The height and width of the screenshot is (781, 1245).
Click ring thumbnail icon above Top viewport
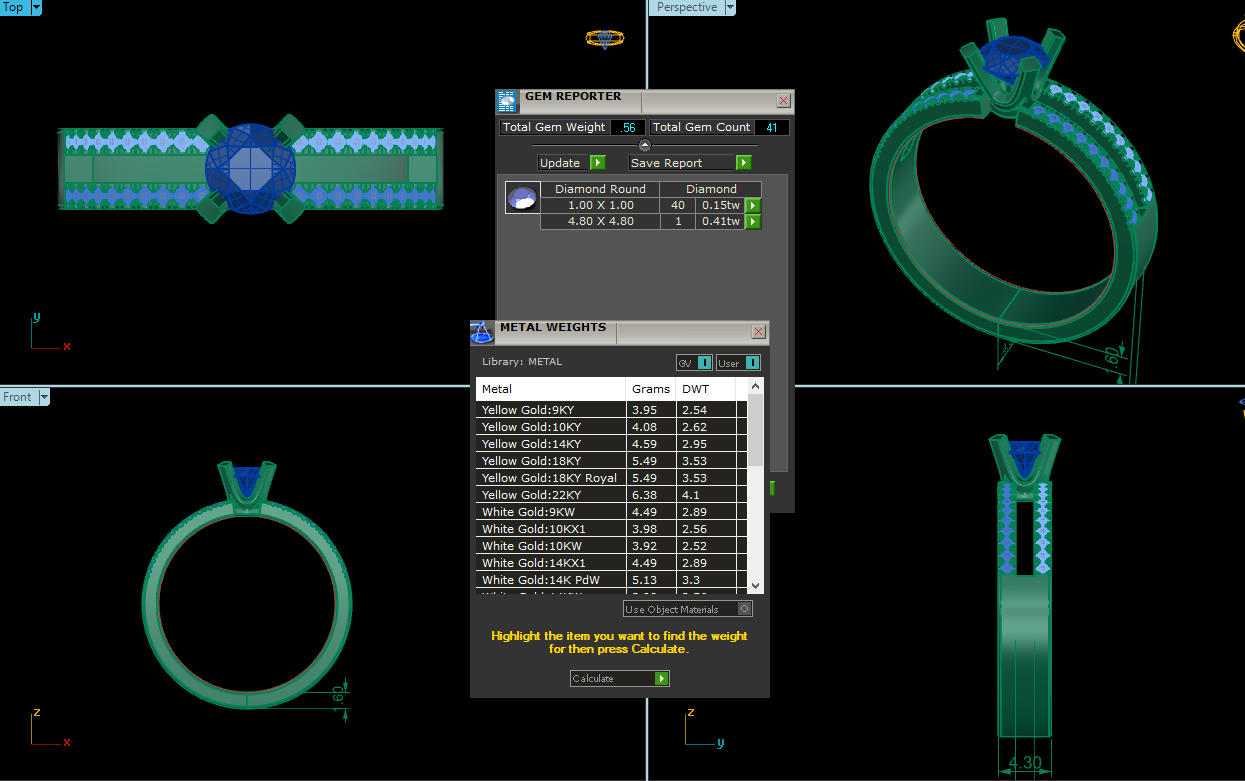tap(604, 39)
